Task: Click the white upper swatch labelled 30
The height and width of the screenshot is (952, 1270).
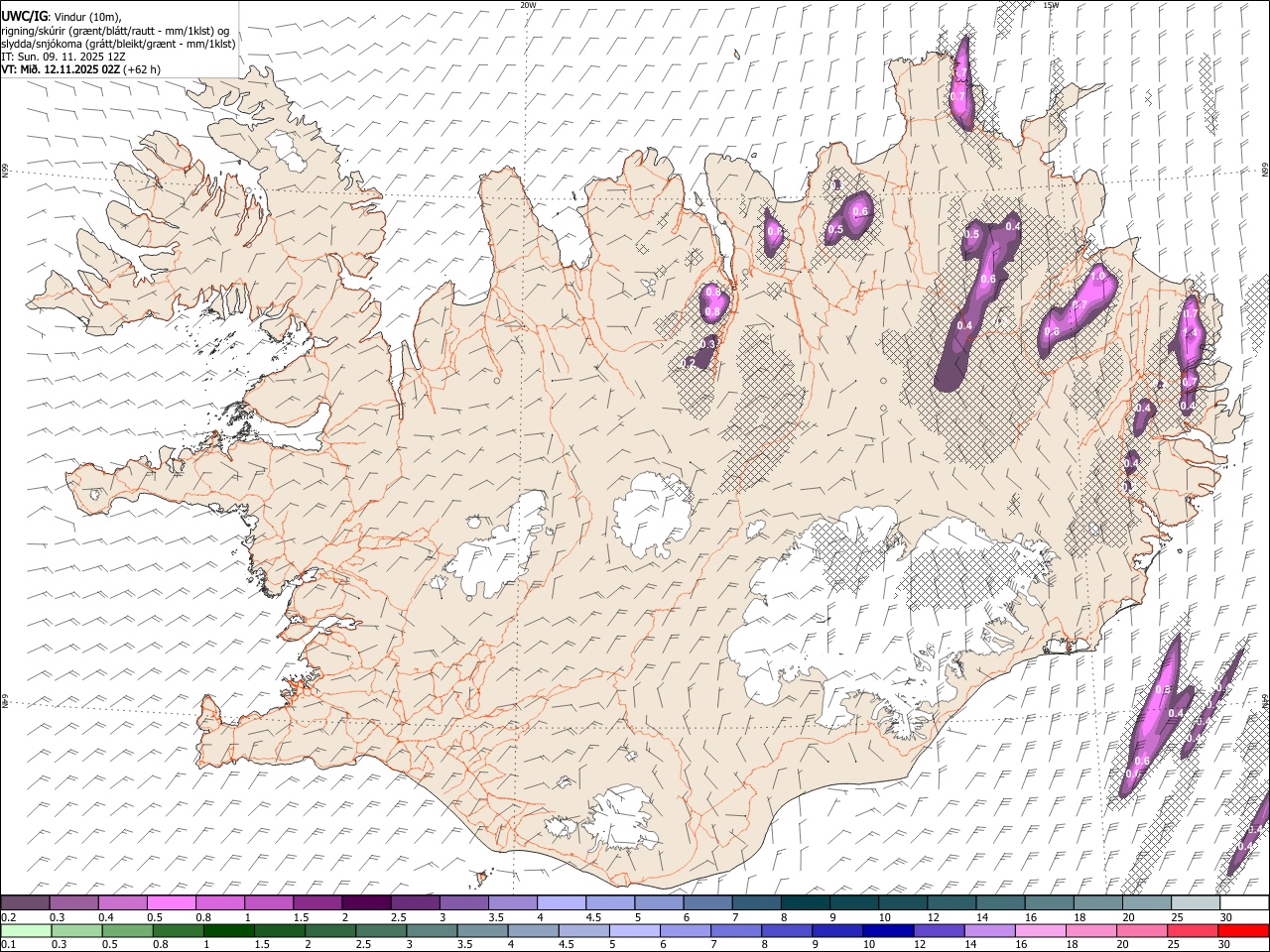Action: 1245,902
